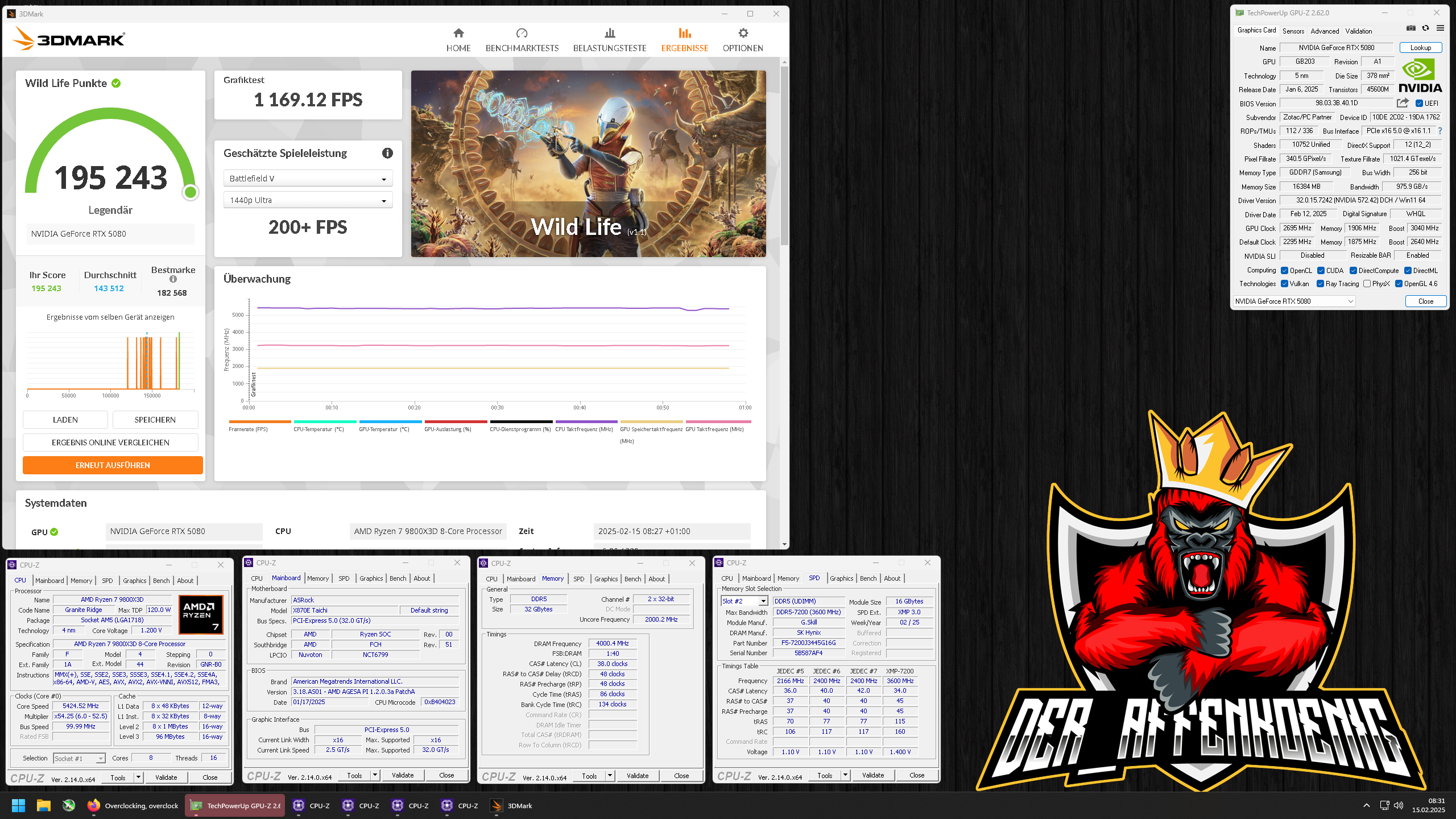Open the GPU-Z hamburger menu
Viewport: 1456px width, 819px height.
[x=1440, y=28]
